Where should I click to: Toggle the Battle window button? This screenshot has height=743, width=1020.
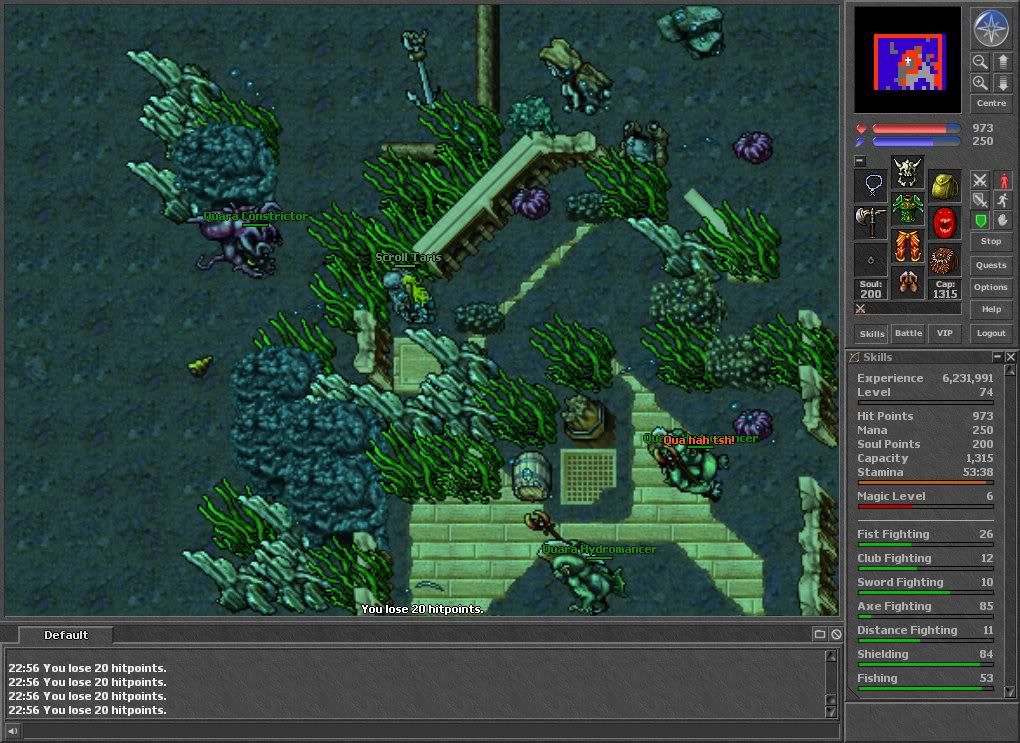point(908,333)
